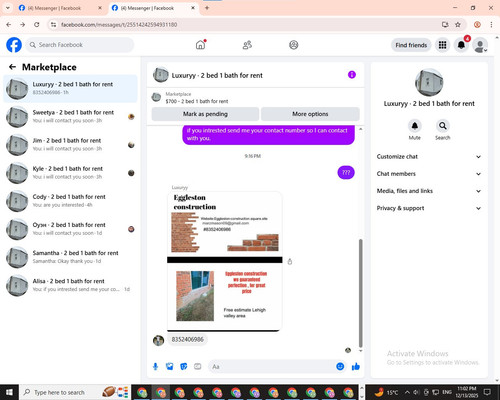Click the address bar URL
Viewport: 500px width, 400px height.
[119, 25]
